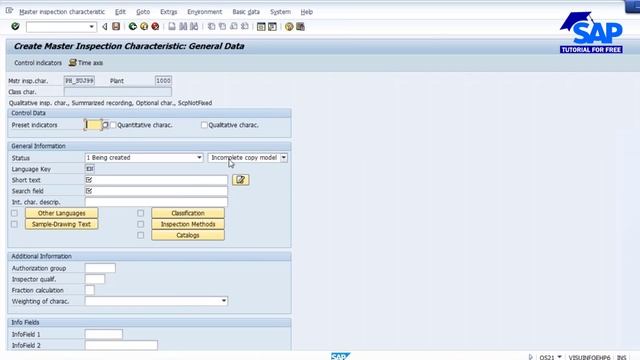Click the Classification button

tap(188, 213)
